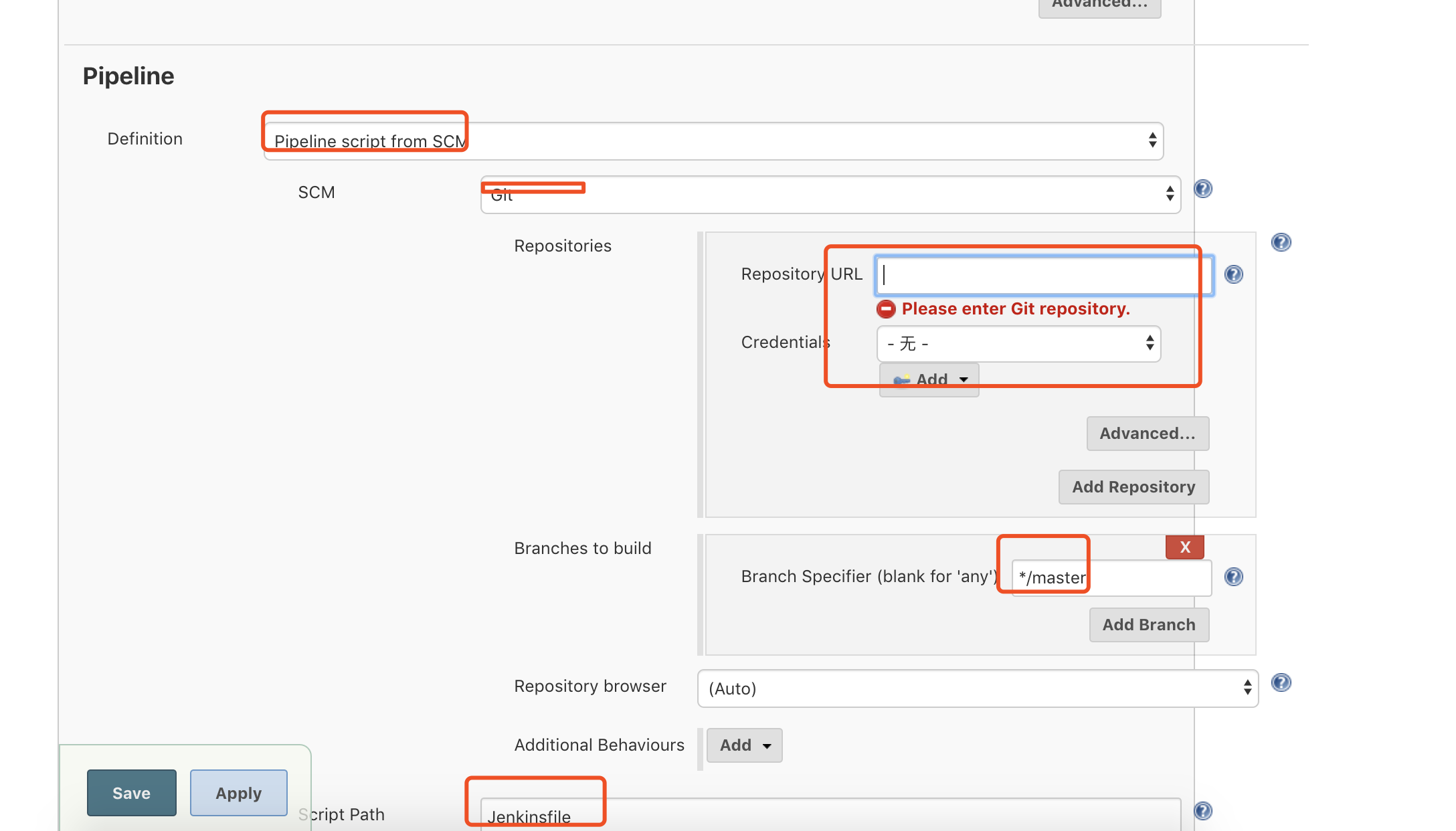The width and height of the screenshot is (1456, 831).
Task: Click Add Repository
Action: point(1133,486)
